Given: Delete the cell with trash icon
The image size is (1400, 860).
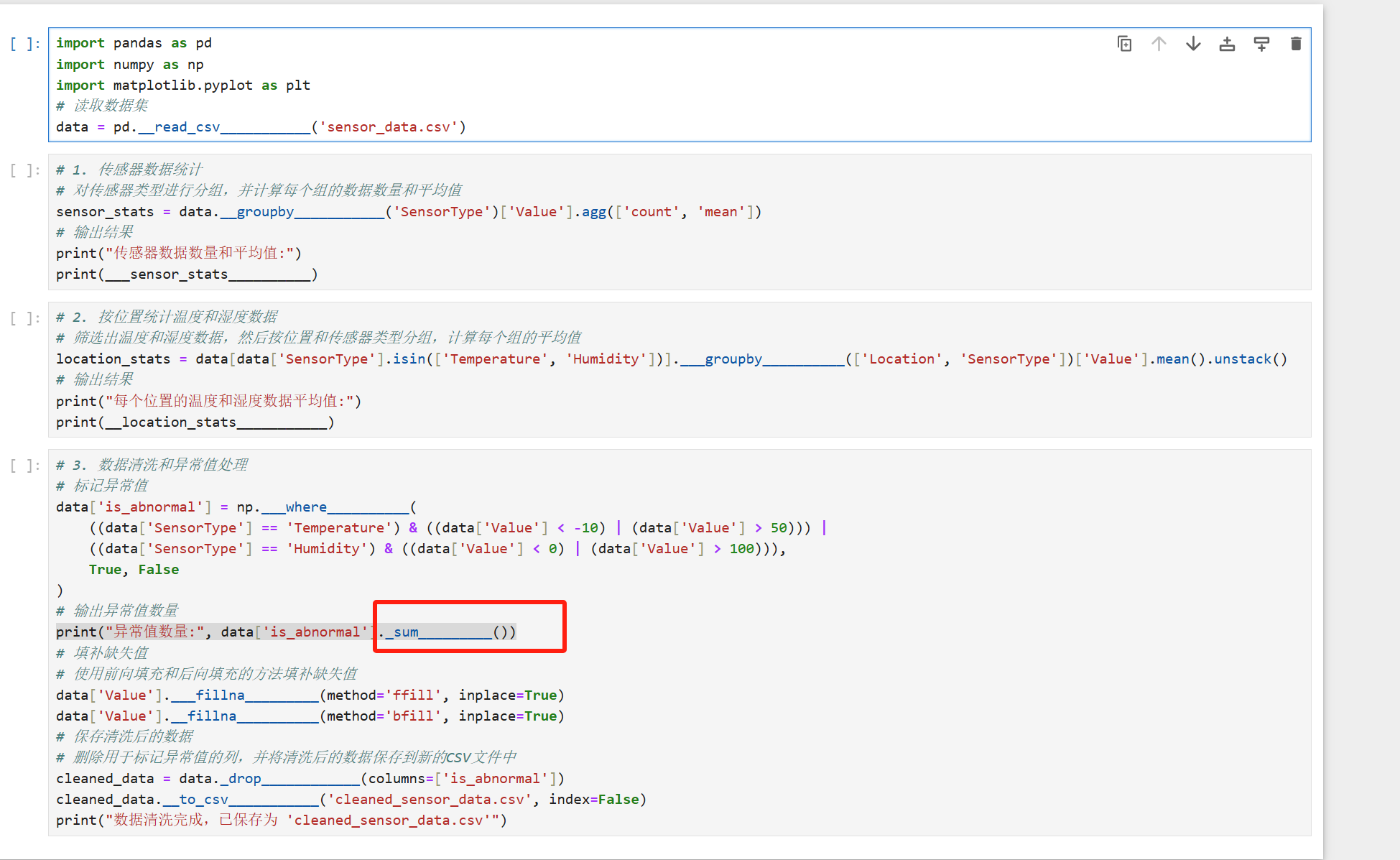Looking at the screenshot, I should point(1296,44).
